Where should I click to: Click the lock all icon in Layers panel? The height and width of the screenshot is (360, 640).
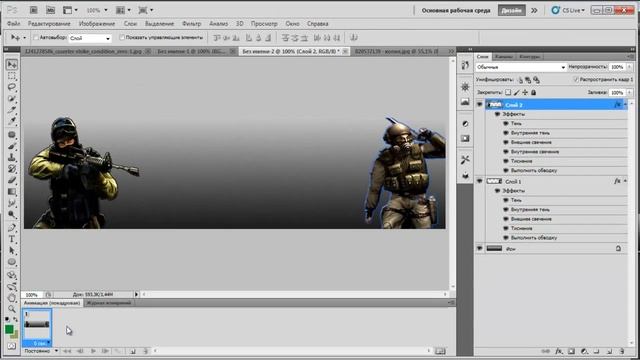pyautogui.click(x=533, y=93)
